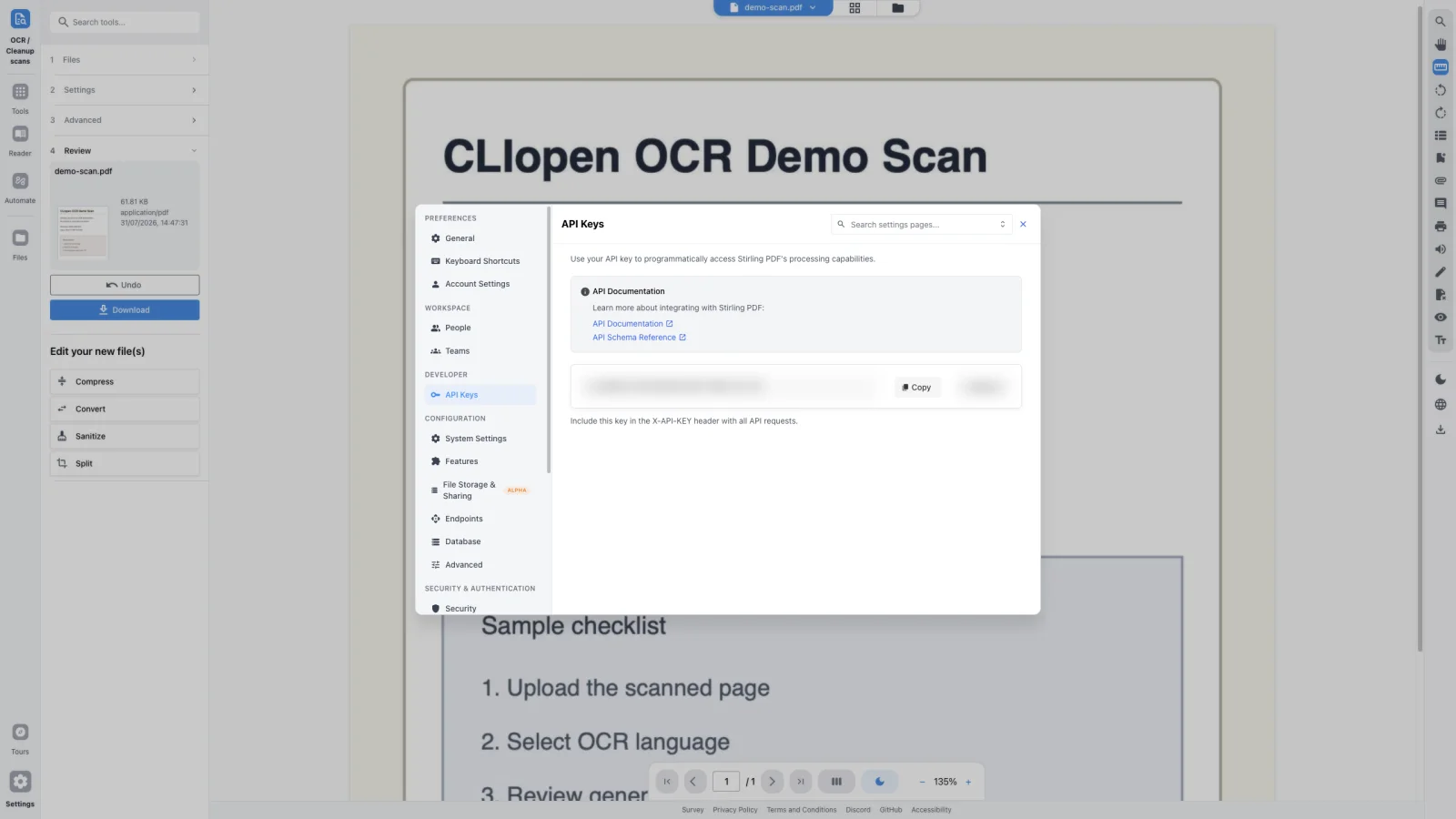Screen dimensions: 1456x819
Task: Rotate the page clockwise
Action: coord(1441,113)
